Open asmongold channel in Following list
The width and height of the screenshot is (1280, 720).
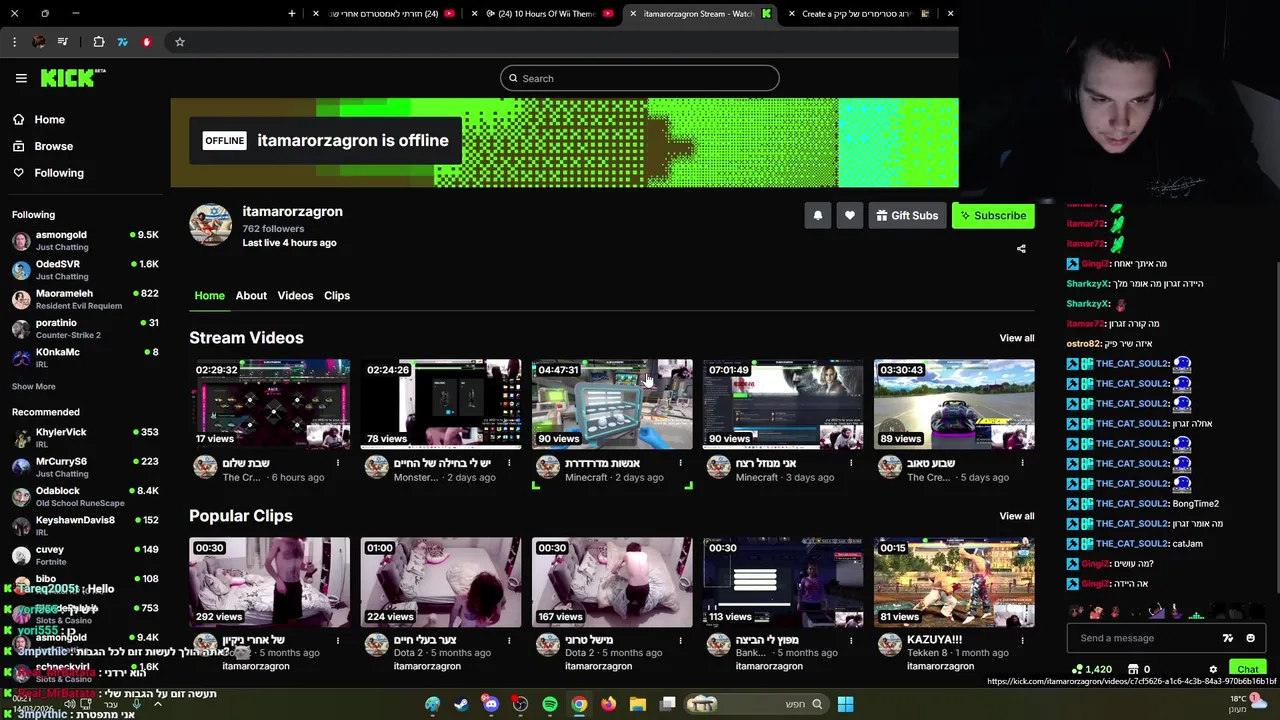point(85,240)
